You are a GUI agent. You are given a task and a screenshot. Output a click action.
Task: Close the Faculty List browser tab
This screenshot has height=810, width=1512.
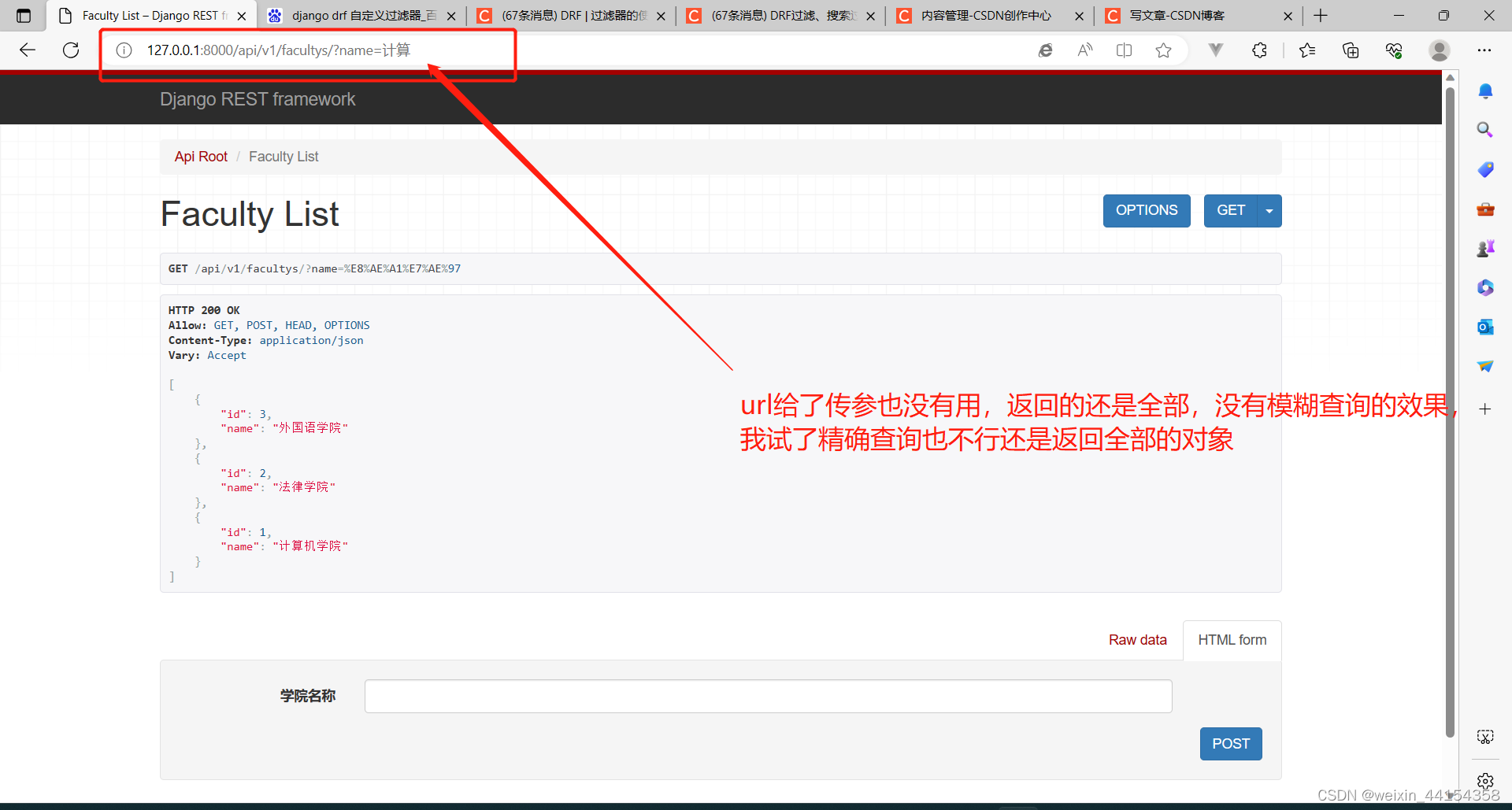point(242,16)
